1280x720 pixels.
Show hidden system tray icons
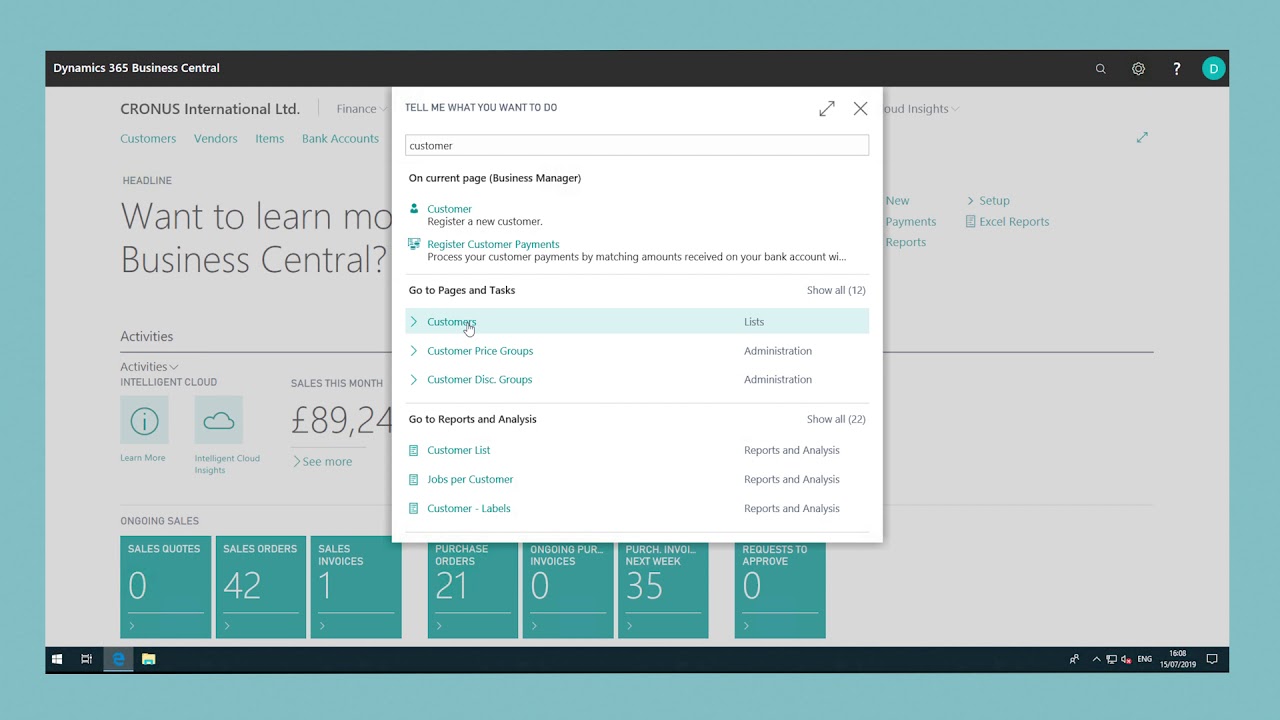coord(1096,659)
